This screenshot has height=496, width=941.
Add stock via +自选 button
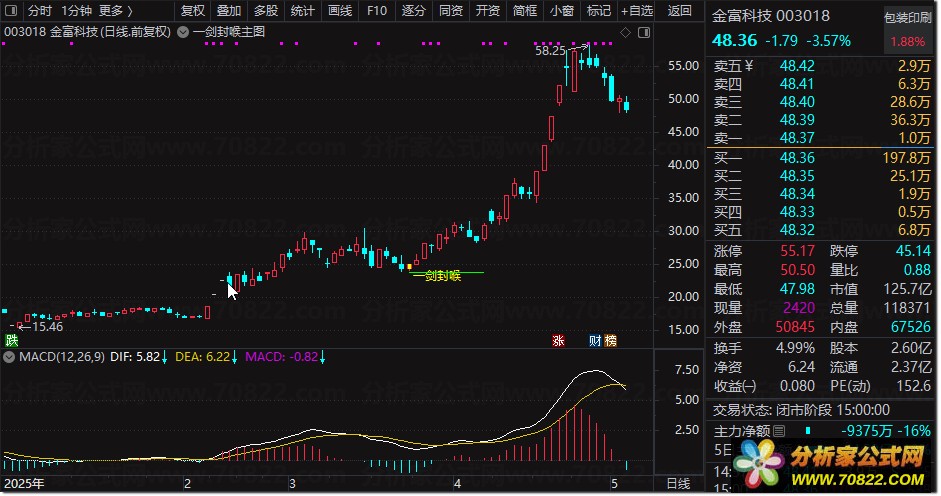(x=637, y=10)
